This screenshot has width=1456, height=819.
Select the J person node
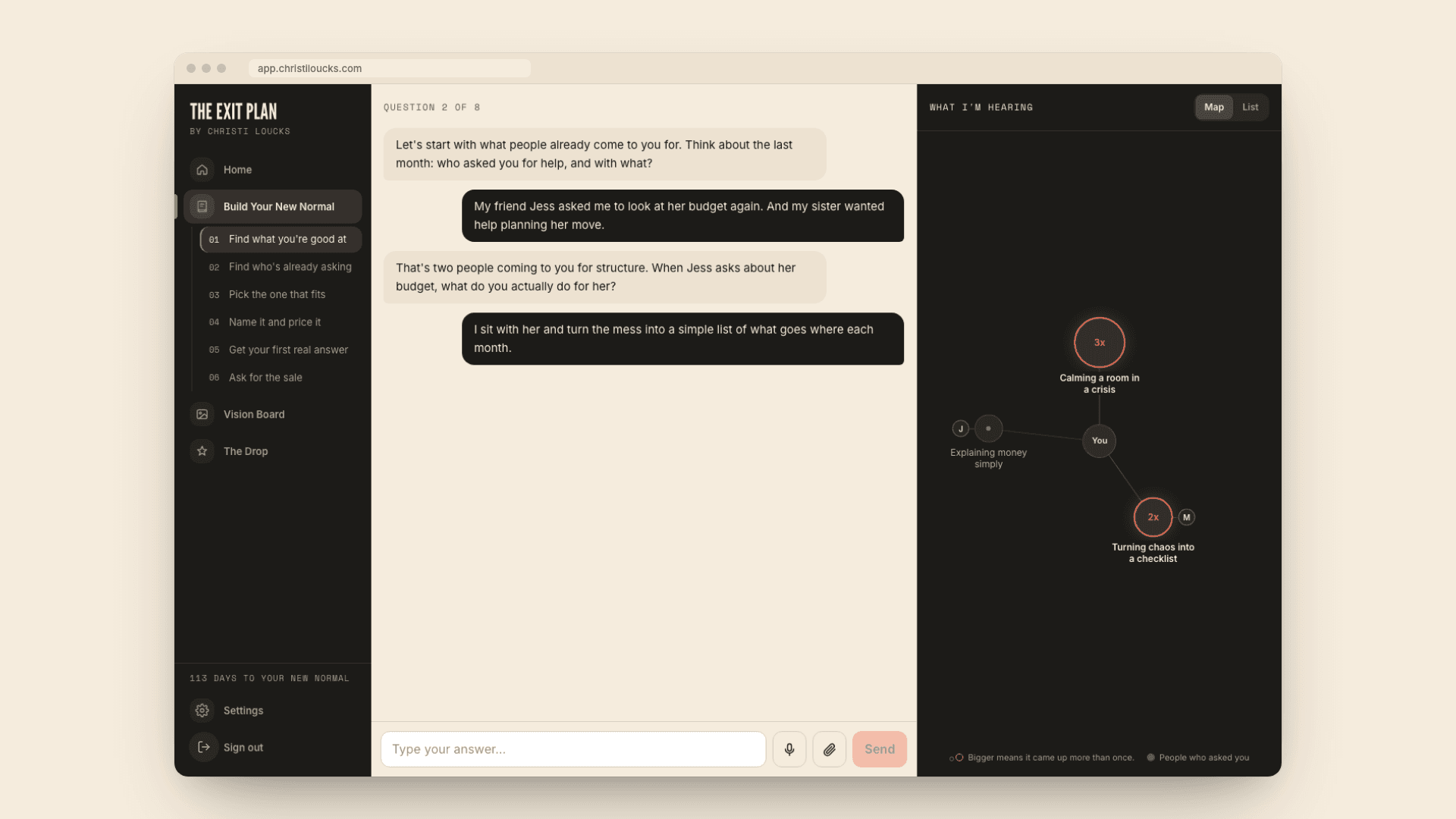click(x=961, y=428)
